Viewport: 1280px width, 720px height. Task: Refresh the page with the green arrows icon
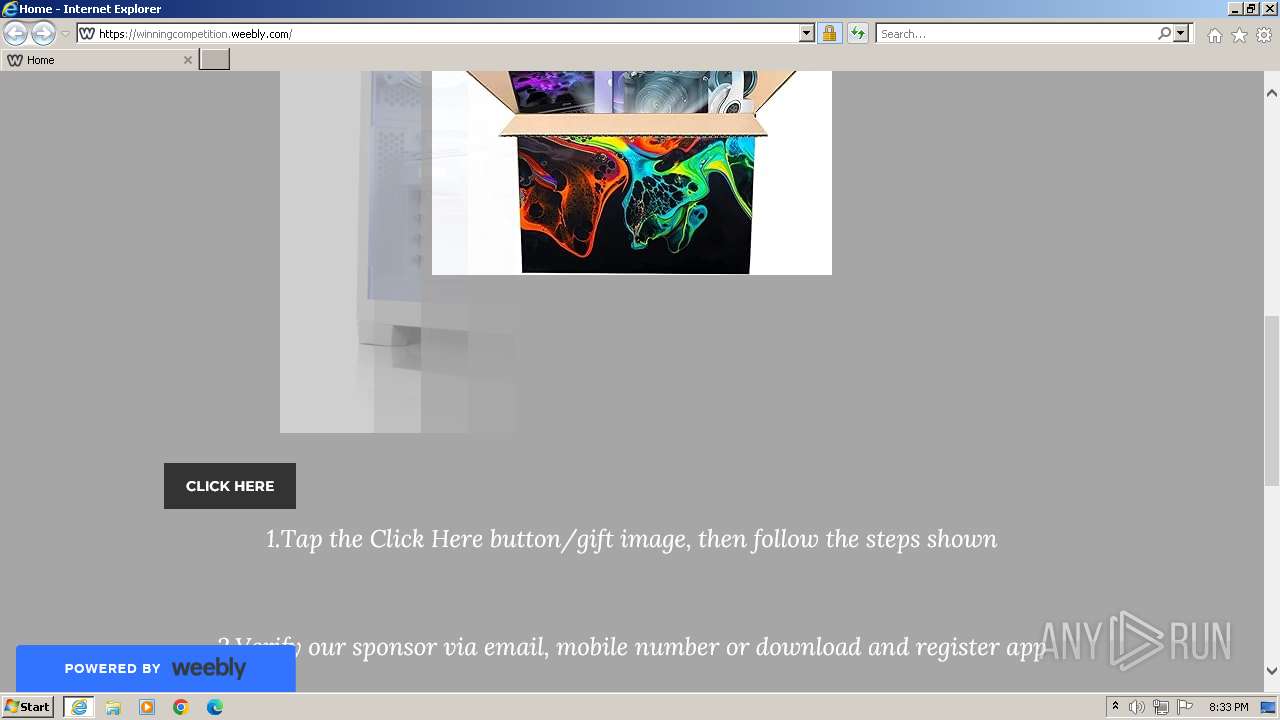click(857, 33)
